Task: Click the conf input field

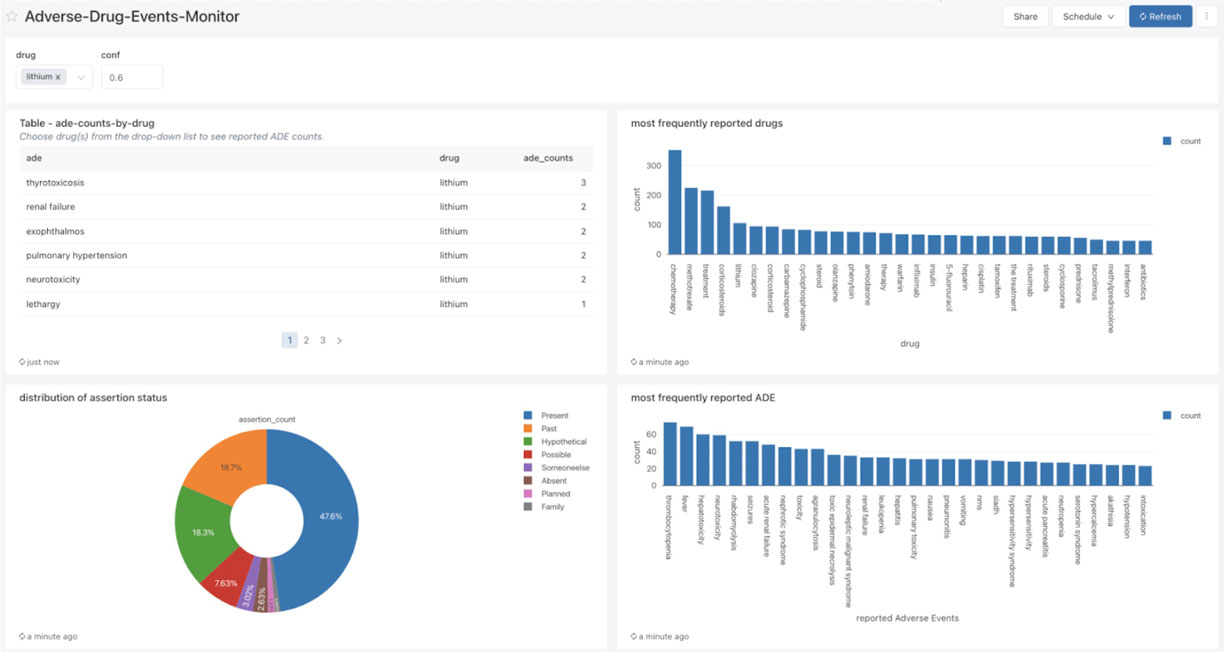Action: pyautogui.click(x=132, y=77)
